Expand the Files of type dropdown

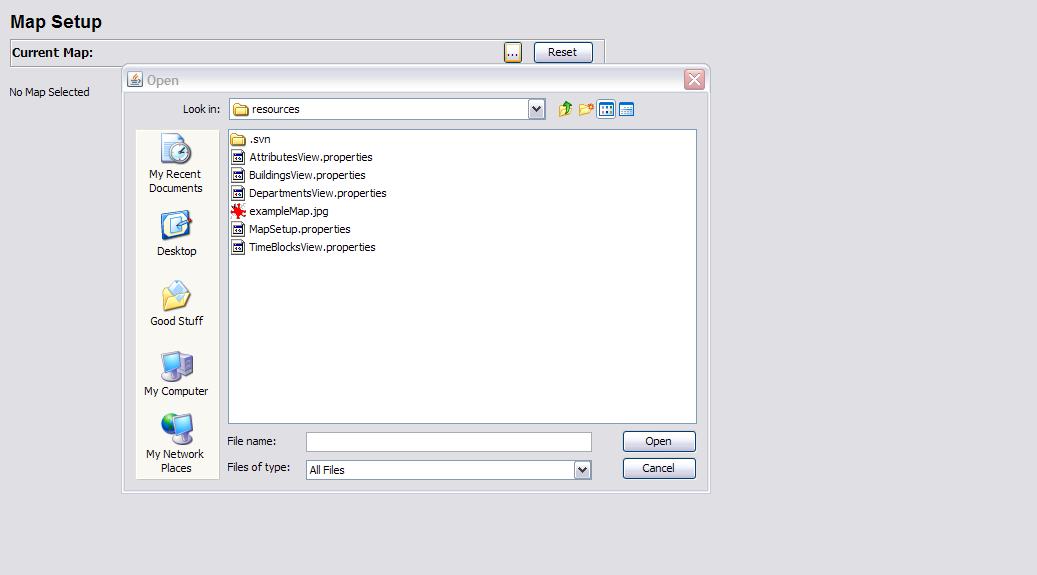582,469
